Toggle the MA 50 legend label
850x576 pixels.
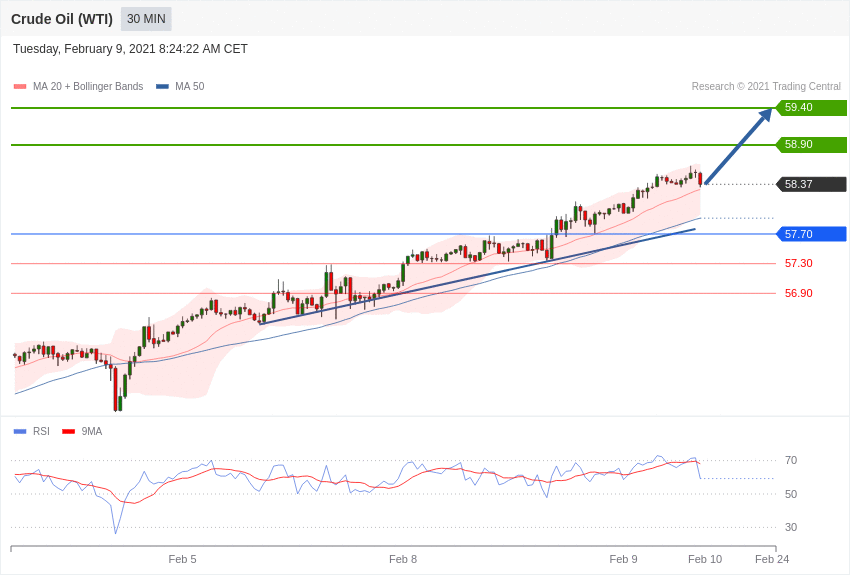pos(190,87)
